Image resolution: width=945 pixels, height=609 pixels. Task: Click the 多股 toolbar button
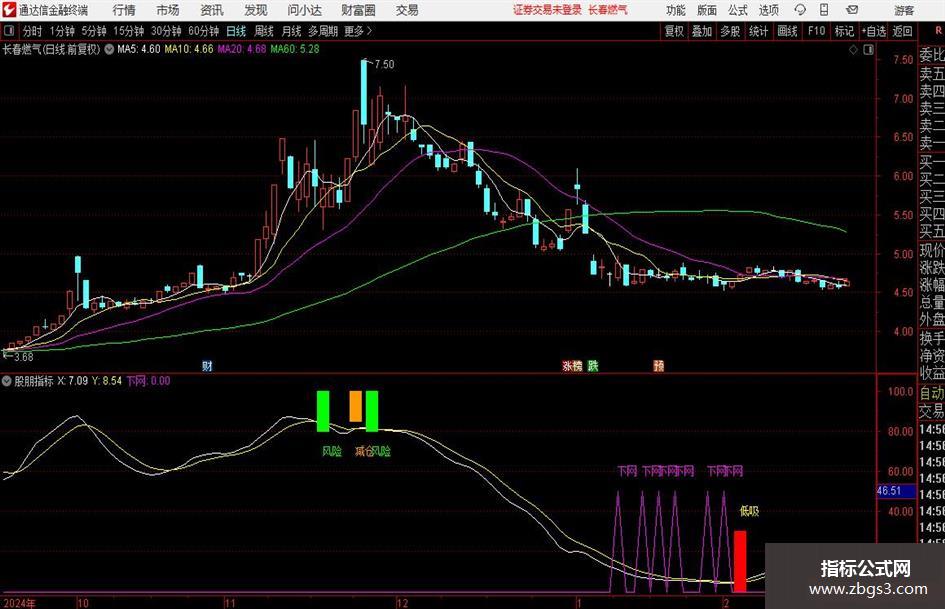coord(730,31)
